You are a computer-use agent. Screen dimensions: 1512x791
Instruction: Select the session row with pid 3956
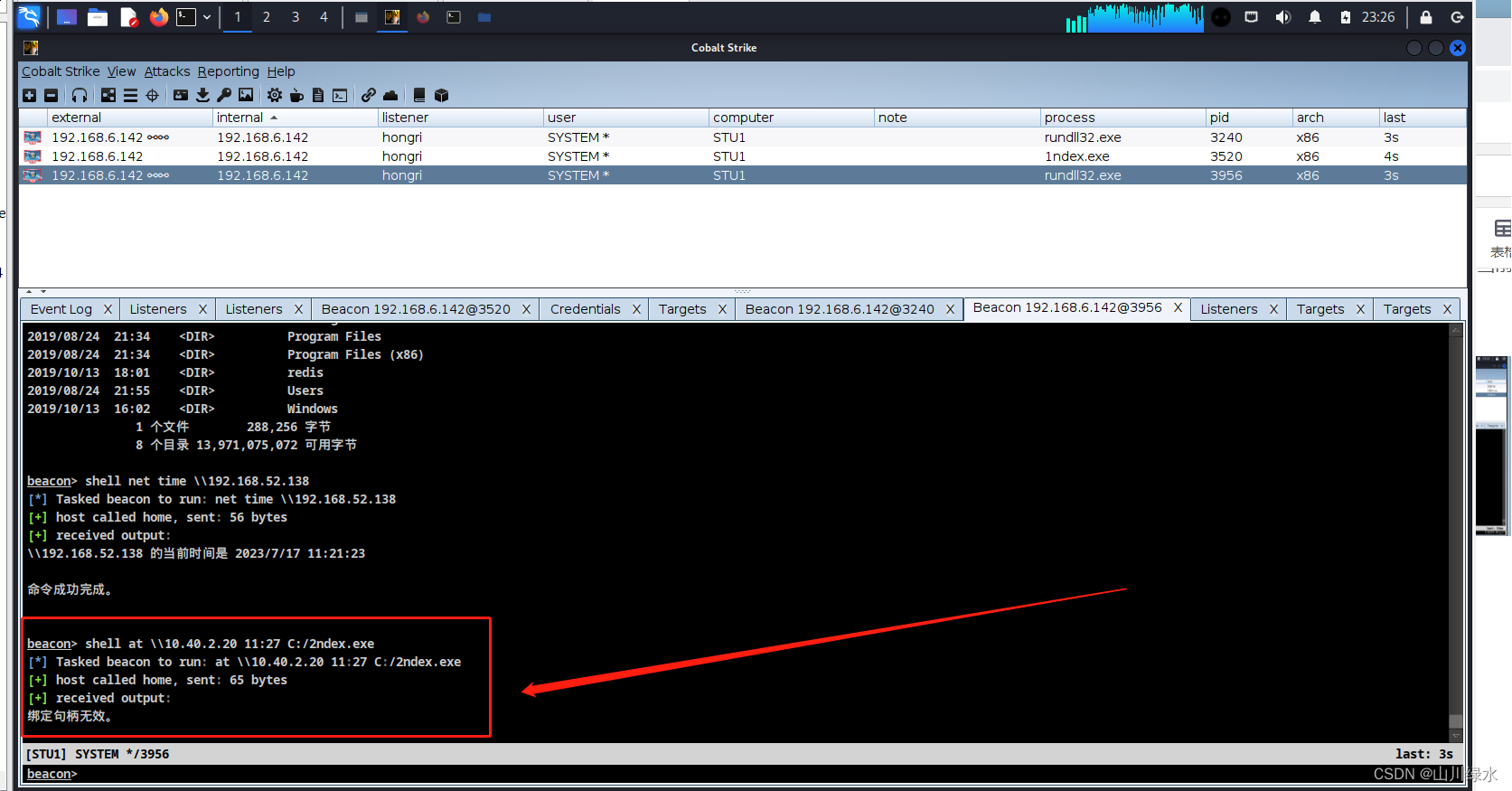point(742,175)
